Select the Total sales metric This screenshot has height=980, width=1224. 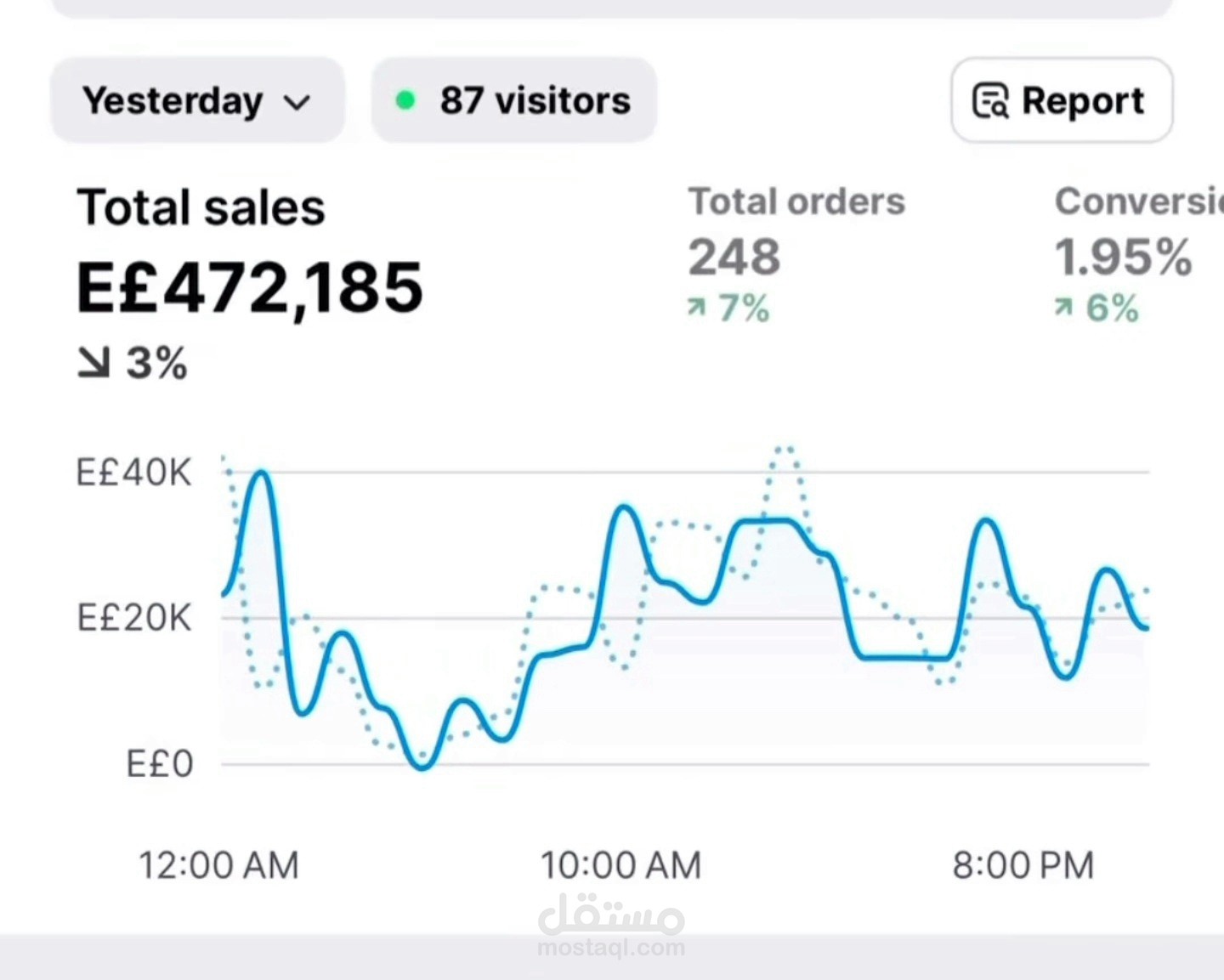click(x=201, y=207)
